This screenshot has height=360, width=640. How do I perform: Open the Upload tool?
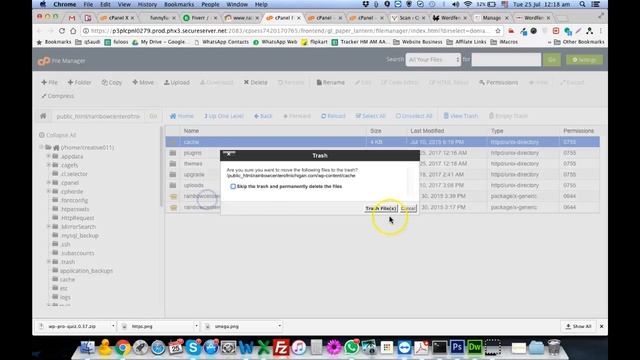(177, 82)
